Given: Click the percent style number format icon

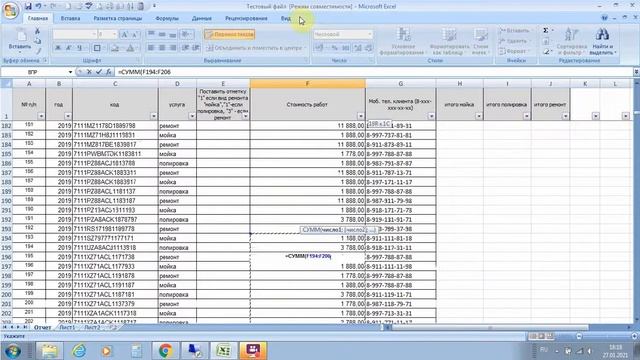Looking at the screenshot, I should (x=335, y=48).
